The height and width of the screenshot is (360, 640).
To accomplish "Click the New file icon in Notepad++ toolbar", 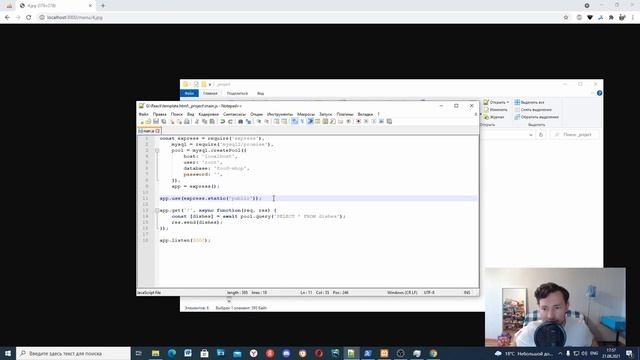I will click(141, 122).
